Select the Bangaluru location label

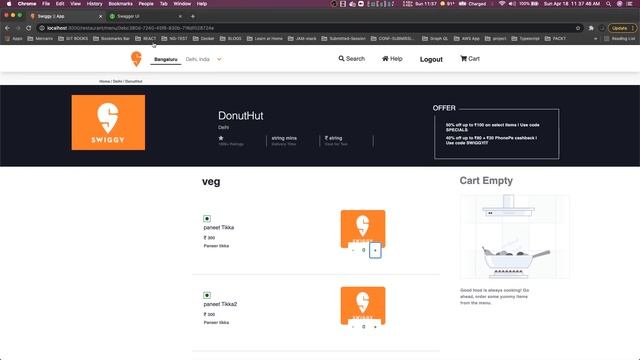[166, 60]
